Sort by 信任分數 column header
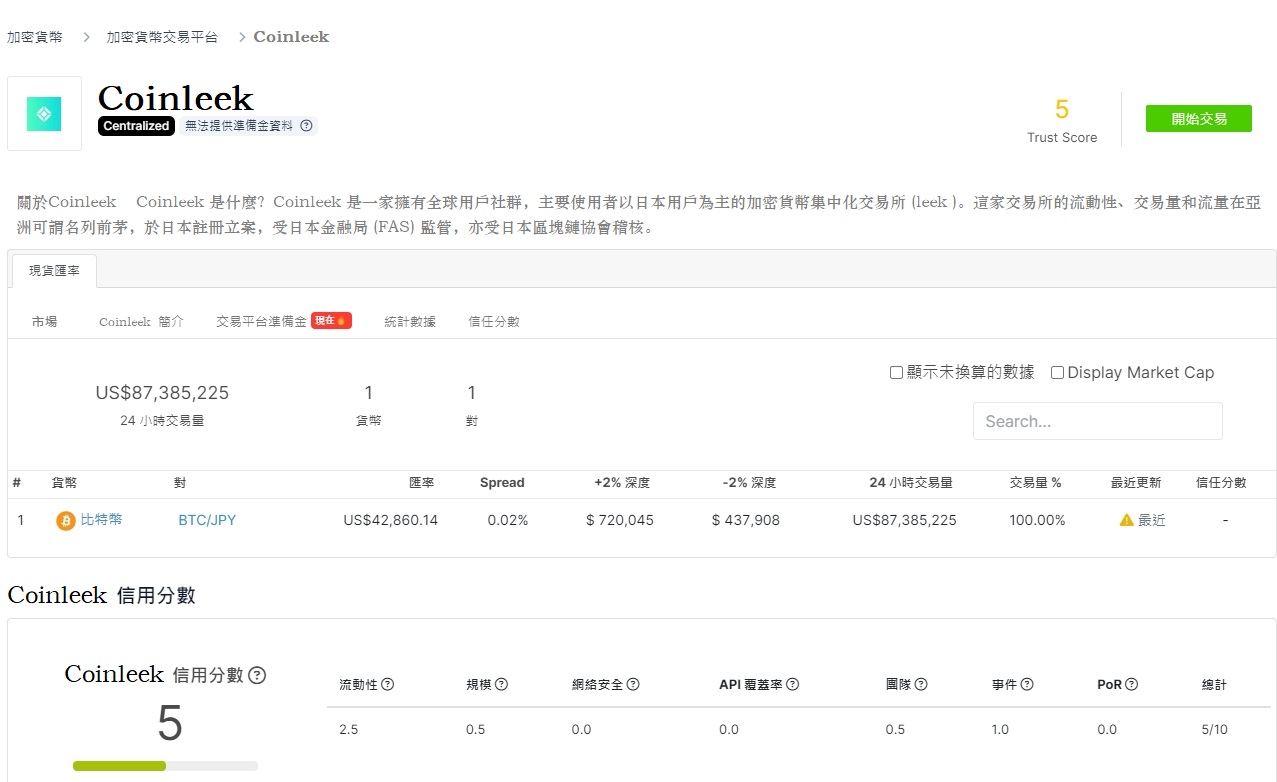 click(x=1221, y=483)
